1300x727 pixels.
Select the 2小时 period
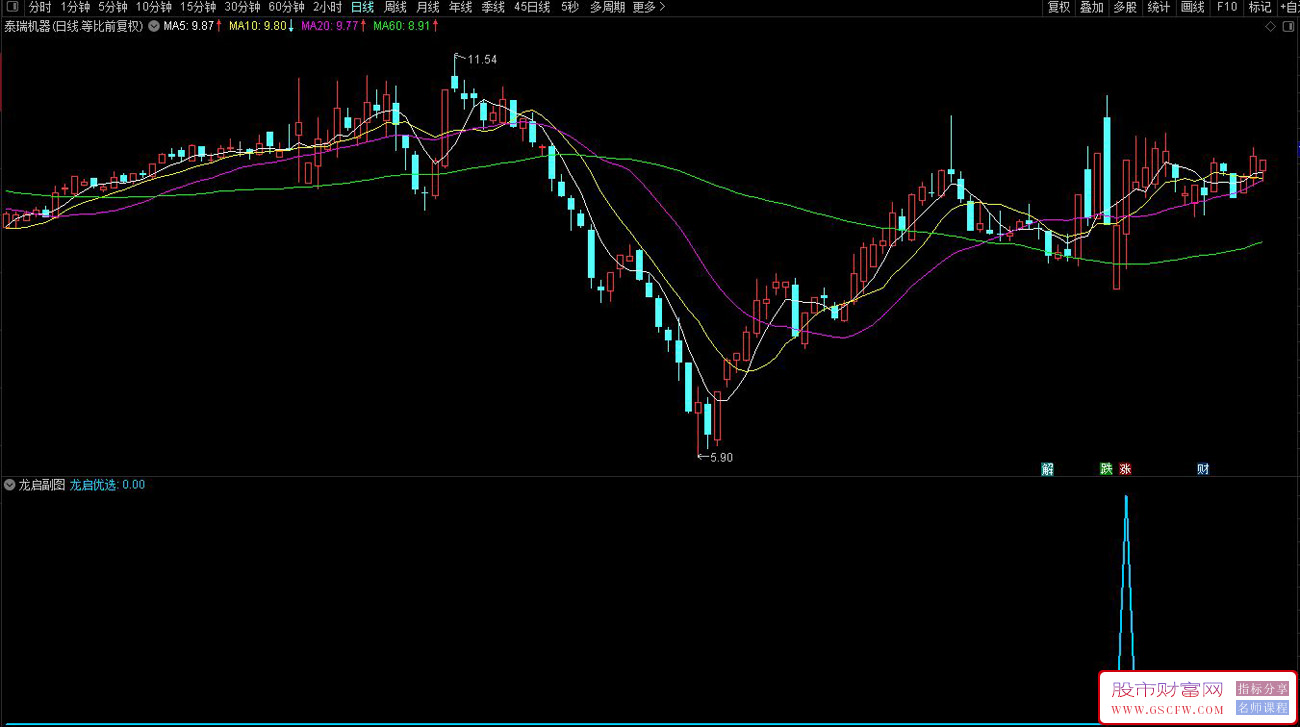[x=327, y=7]
